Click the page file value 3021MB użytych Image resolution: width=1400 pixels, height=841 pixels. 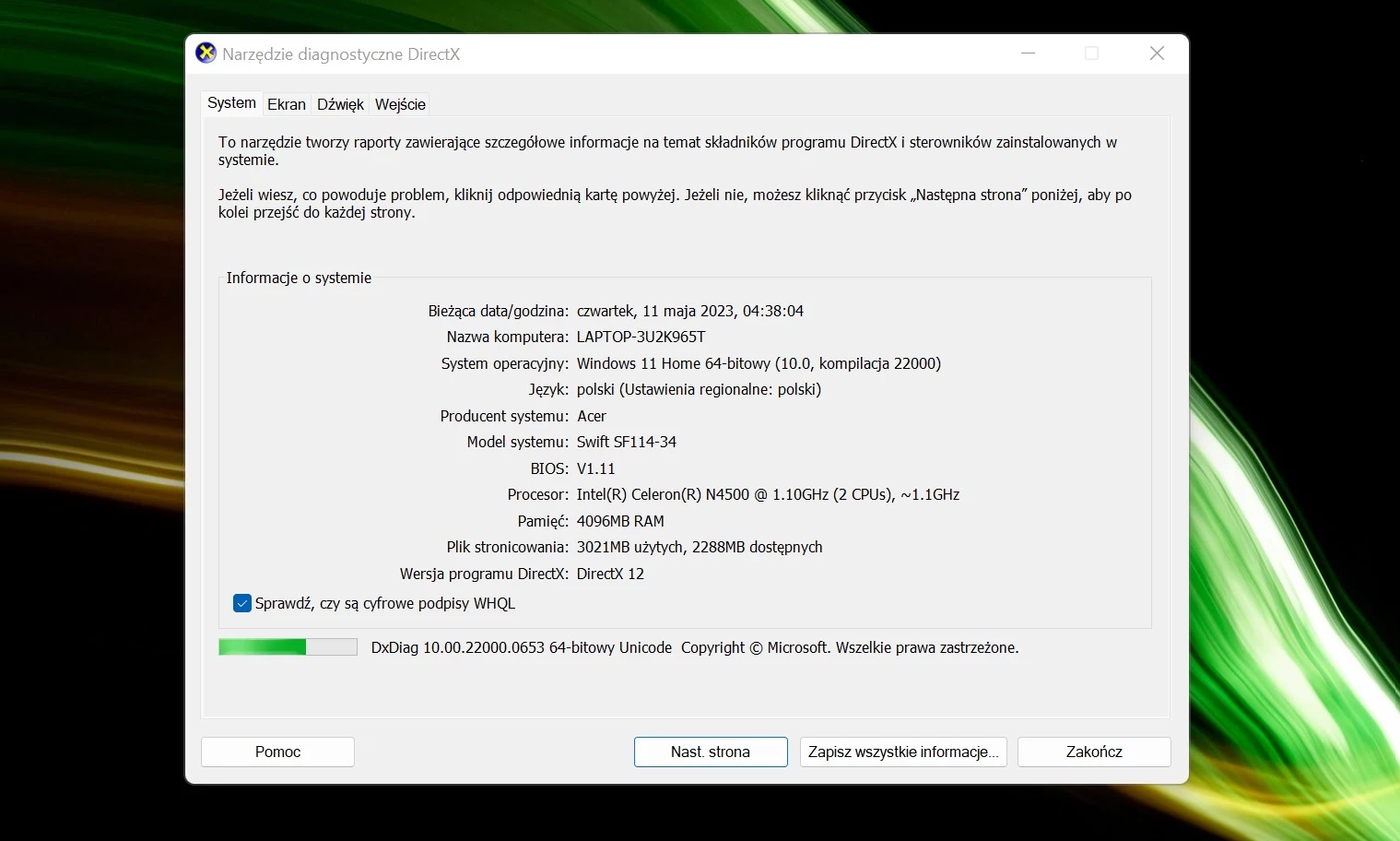(x=700, y=547)
